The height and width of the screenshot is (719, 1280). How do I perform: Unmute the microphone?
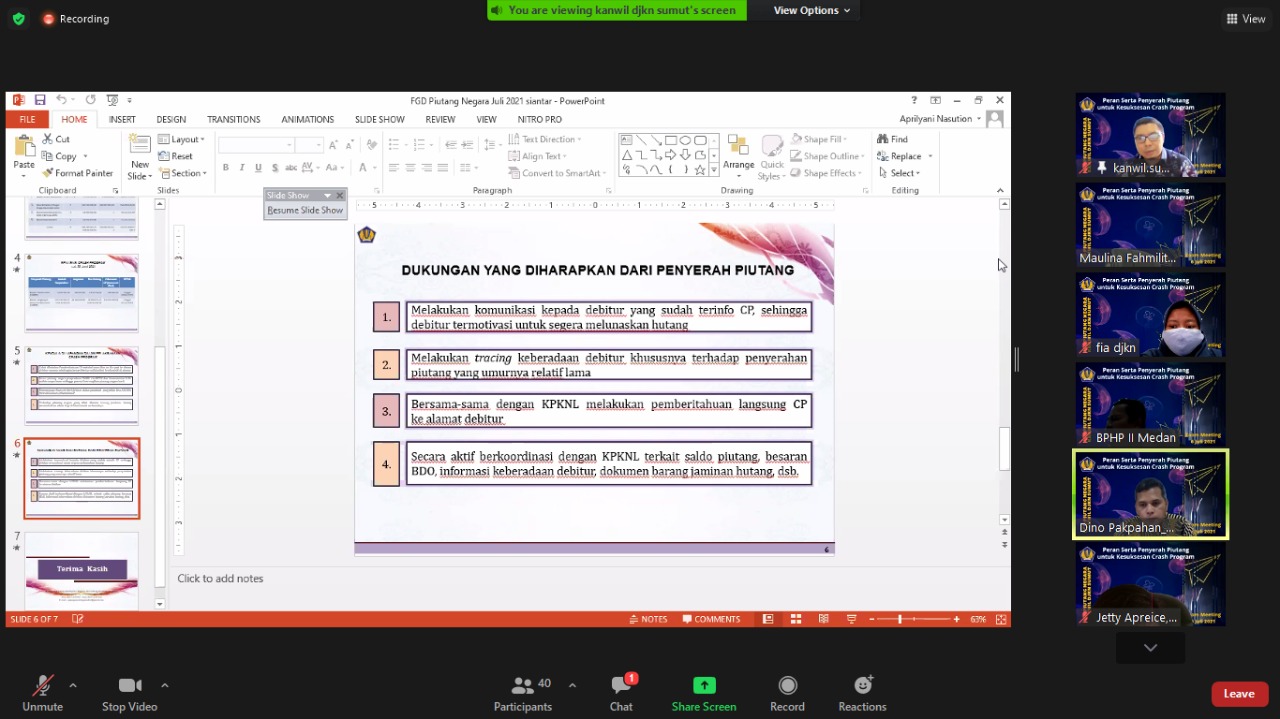pyautogui.click(x=42, y=686)
